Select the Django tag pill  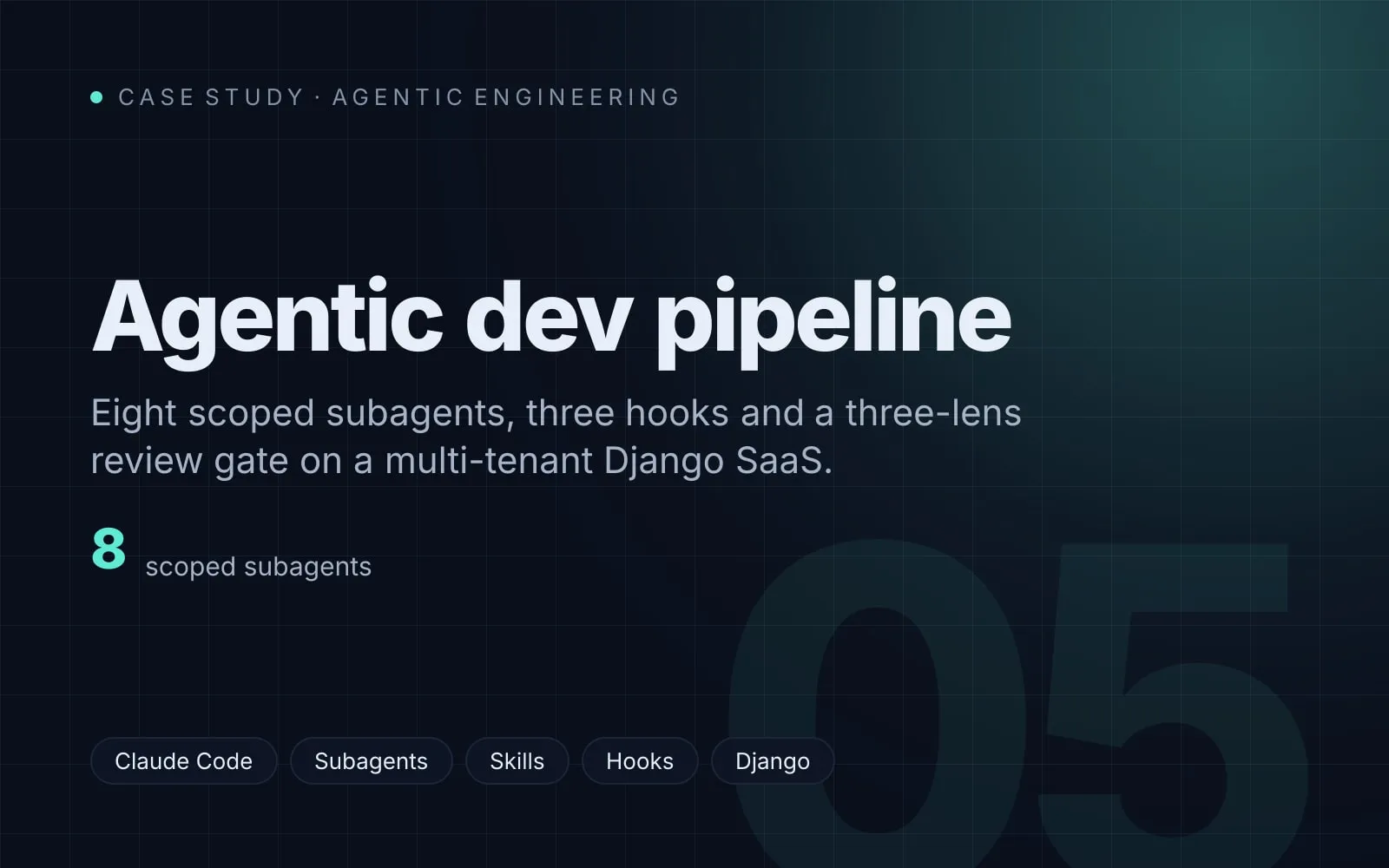coord(773,761)
